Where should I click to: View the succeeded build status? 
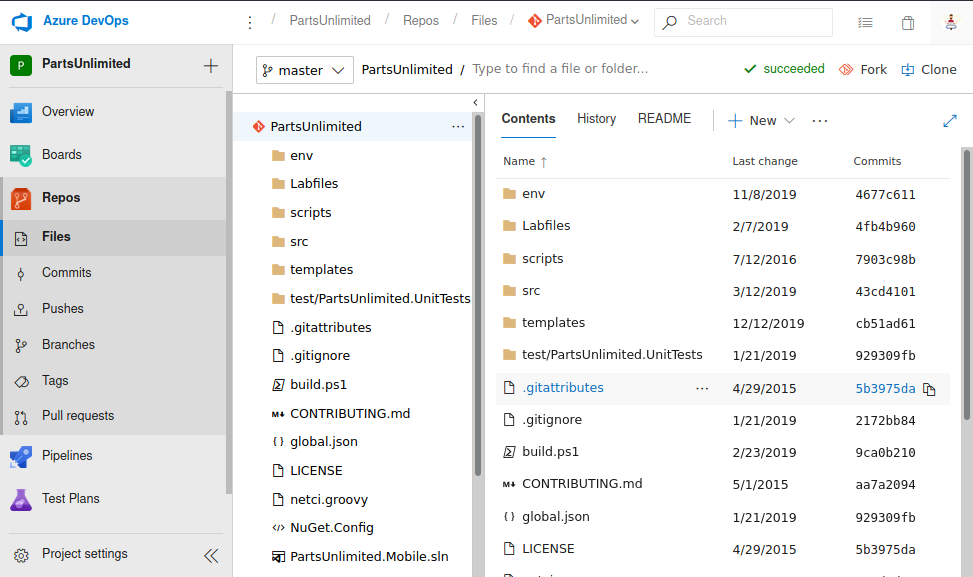click(784, 69)
